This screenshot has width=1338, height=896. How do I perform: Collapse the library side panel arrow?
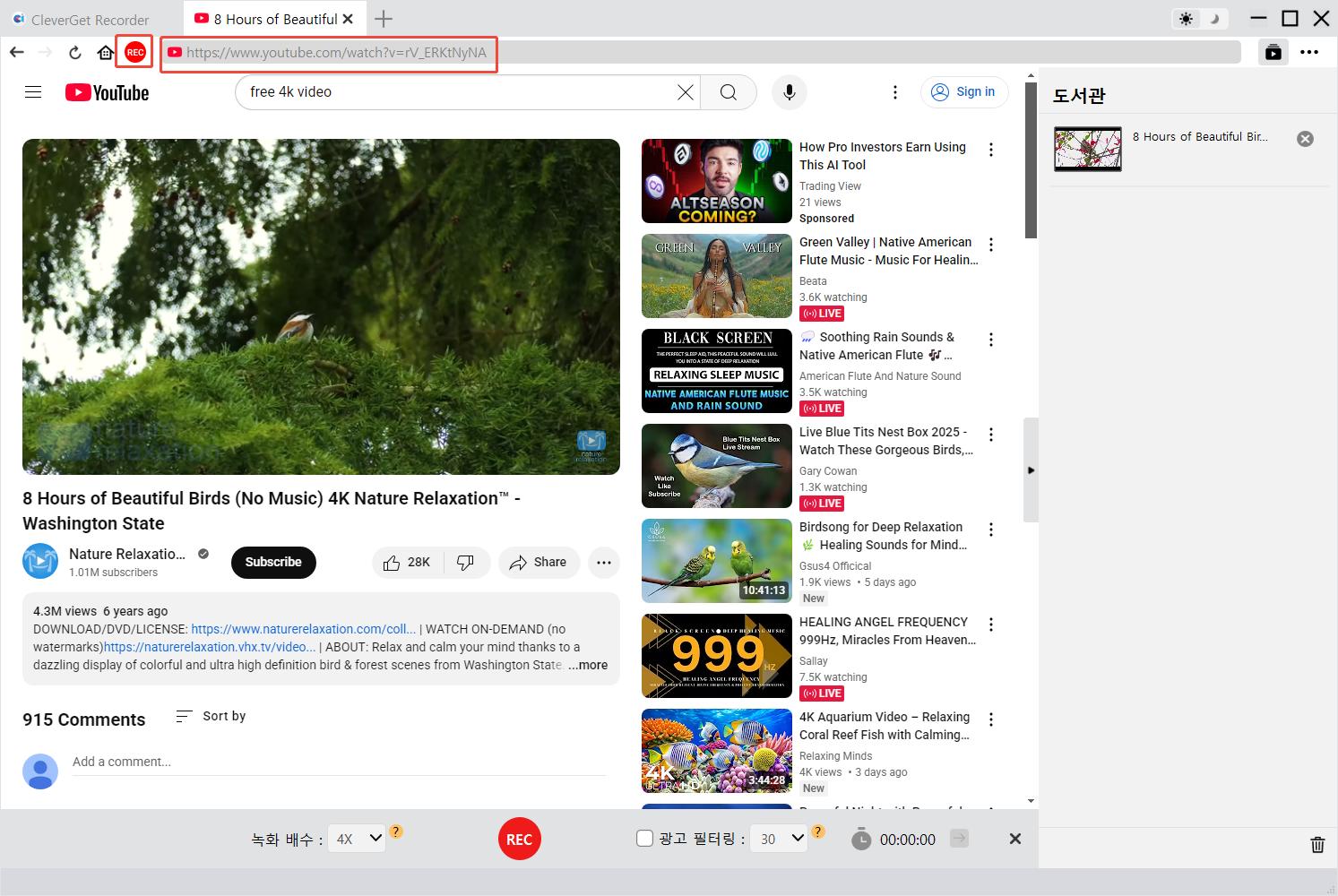[1031, 470]
